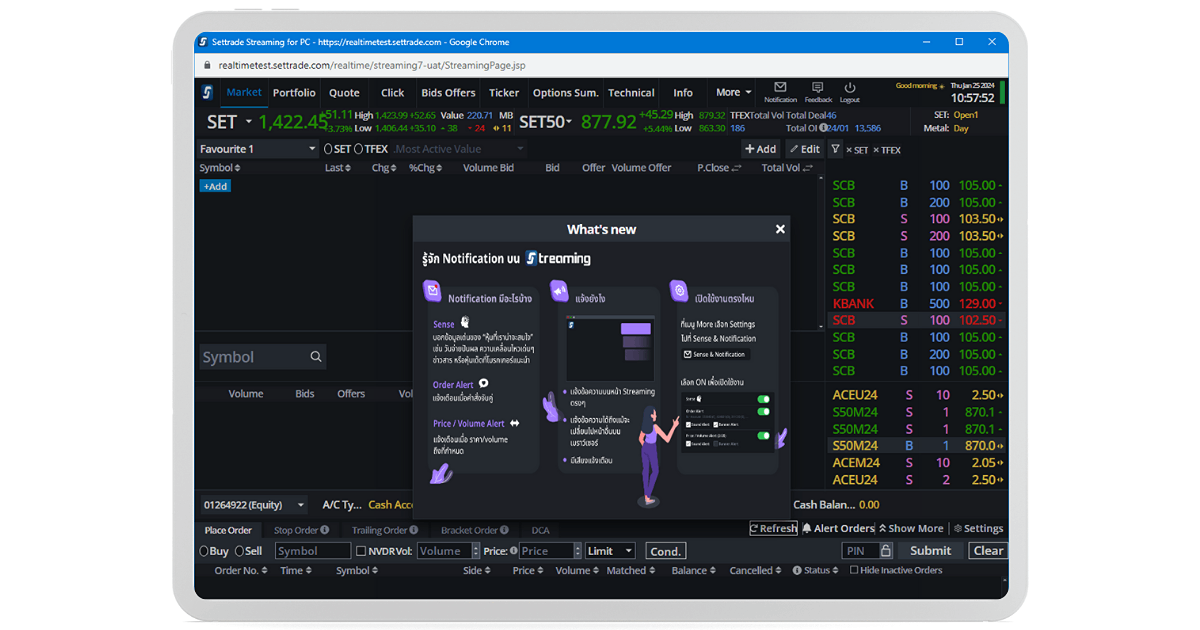The height and width of the screenshot is (630, 1200).
Task: Open the Notification envelope icon
Action: (x=780, y=88)
